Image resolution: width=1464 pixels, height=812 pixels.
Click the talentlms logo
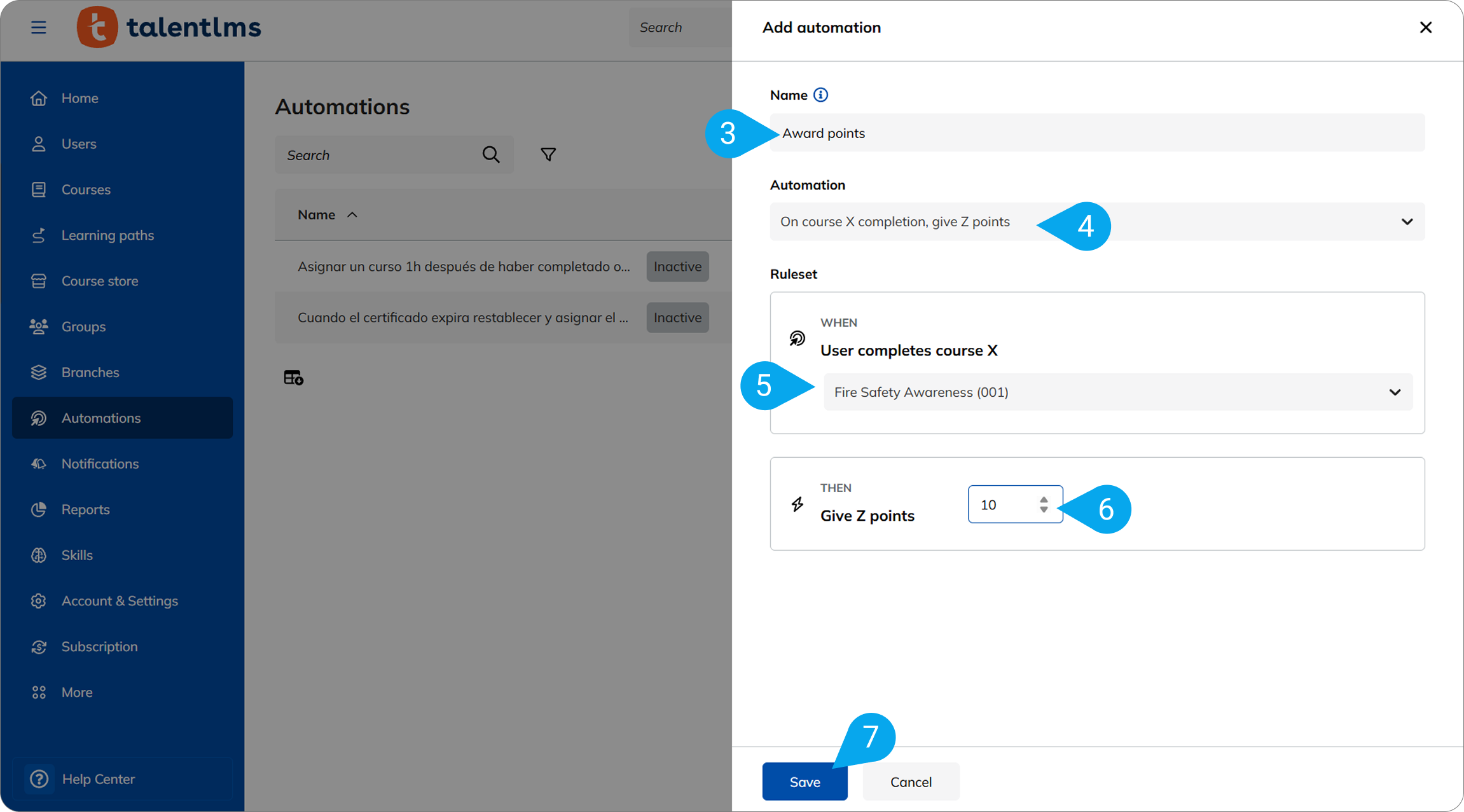coord(169,27)
